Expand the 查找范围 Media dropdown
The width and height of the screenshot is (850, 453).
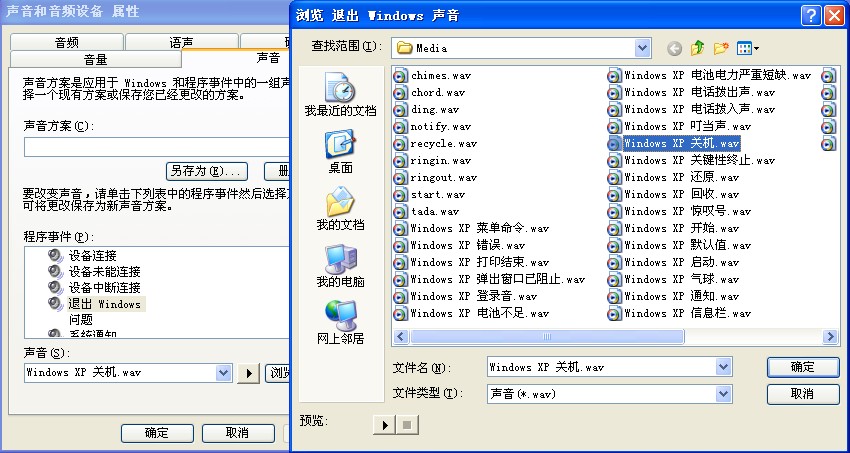(x=642, y=48)
